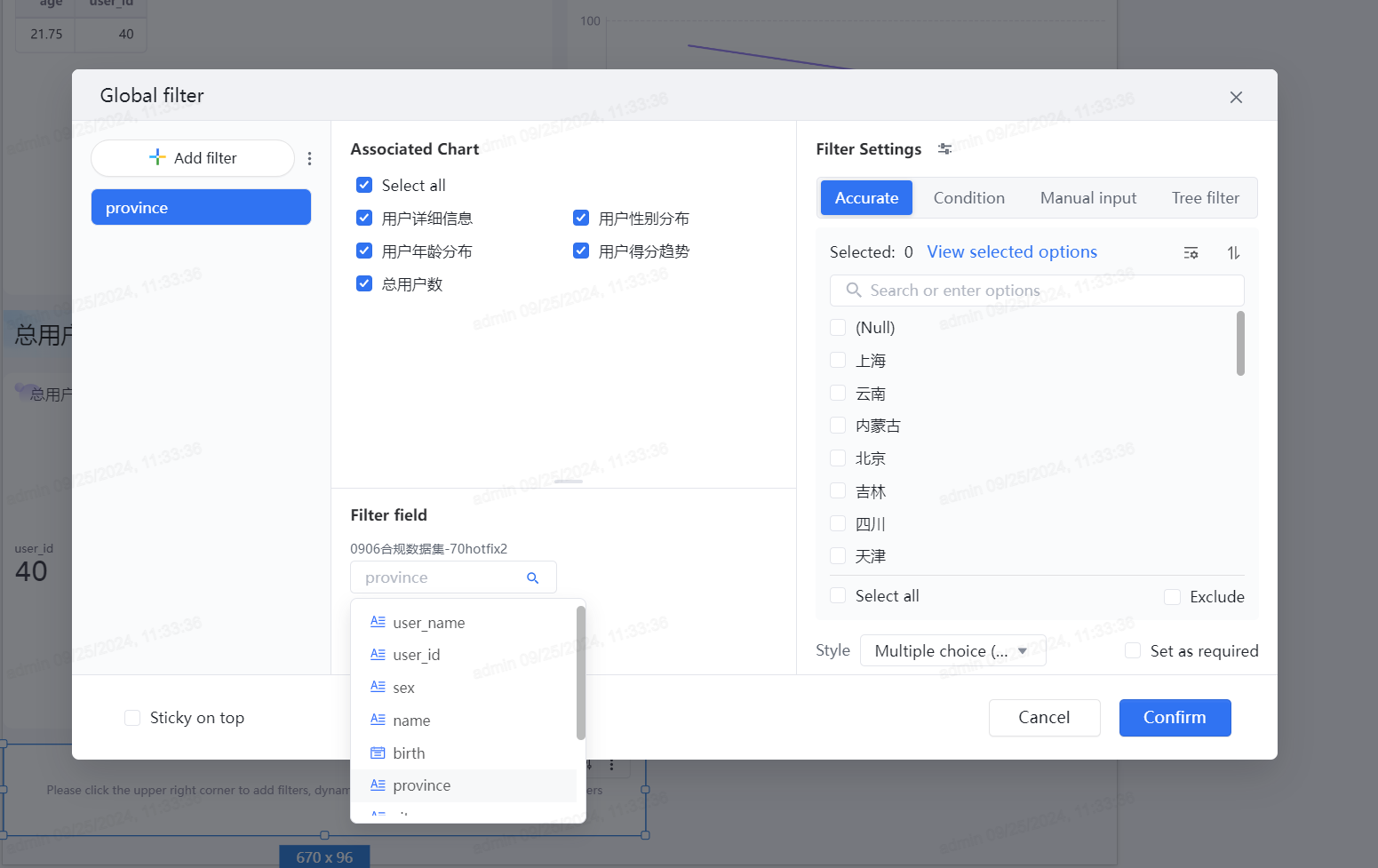Image resolution: width=1378 pixels, height=868 pixels.
Task: Click text type icon beside user_id
Action: 378,655
